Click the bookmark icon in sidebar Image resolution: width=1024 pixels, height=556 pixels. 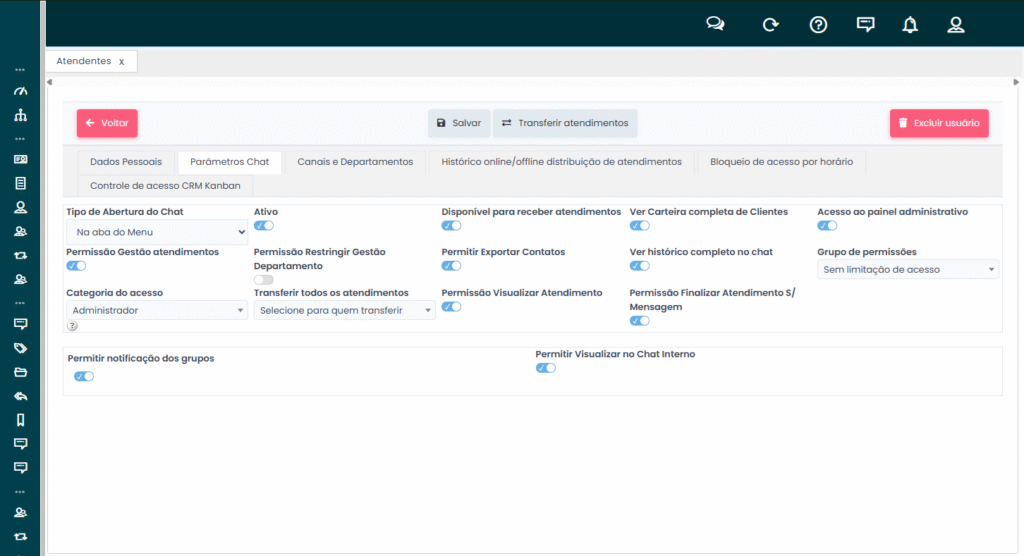[20, 419]
